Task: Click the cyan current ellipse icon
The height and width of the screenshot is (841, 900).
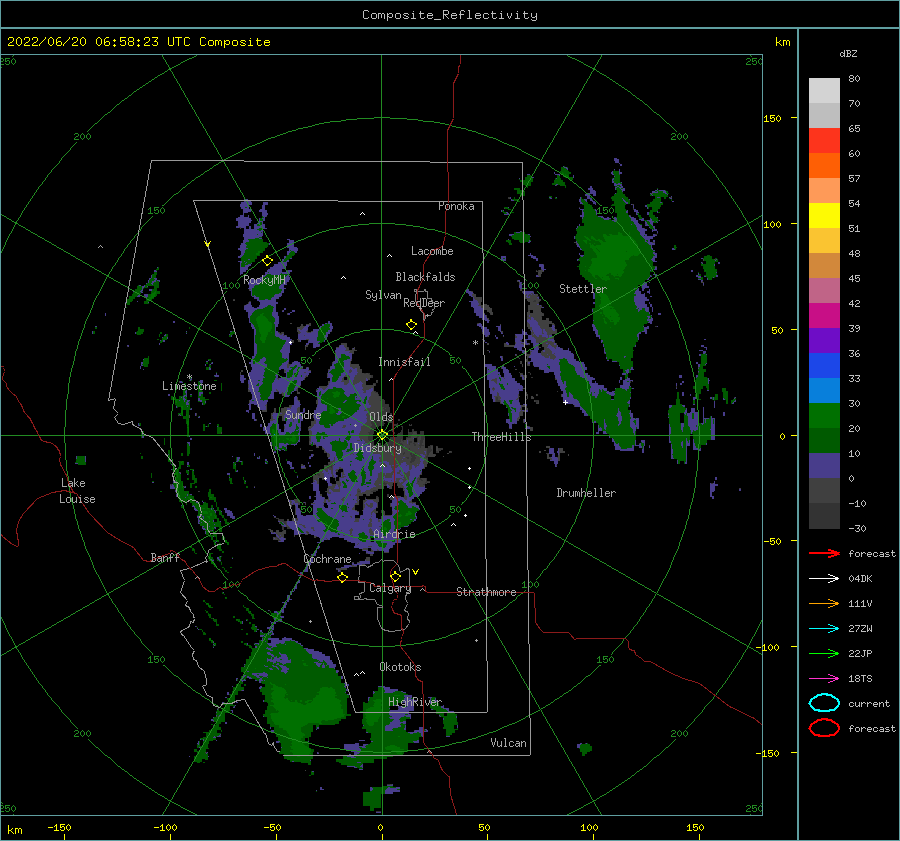Action: point(824,703)
